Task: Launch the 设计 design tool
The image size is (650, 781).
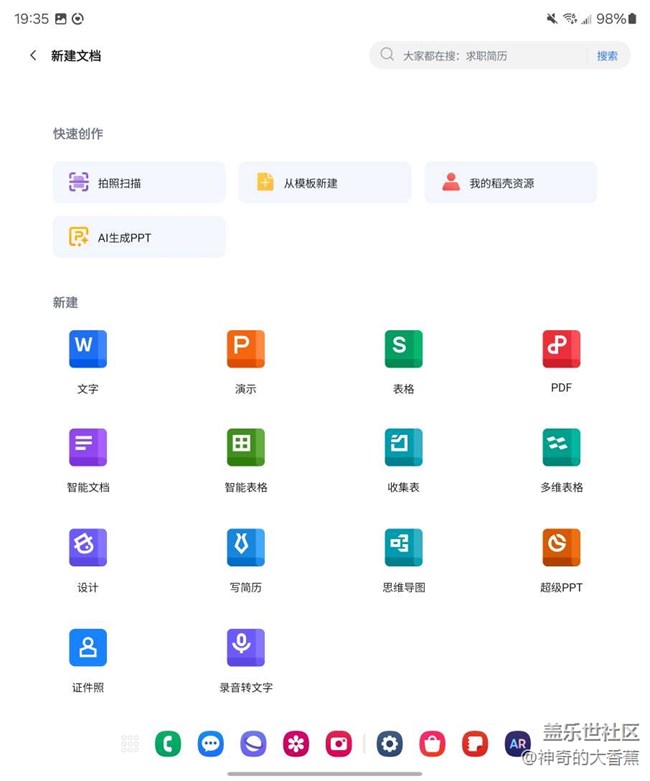Action: pyautogui.click(x=88, y=548)
